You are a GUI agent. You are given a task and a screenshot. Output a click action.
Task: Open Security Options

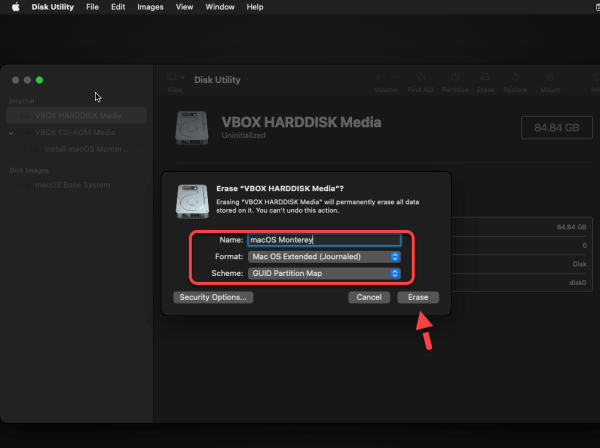click(x=213, y=297)
